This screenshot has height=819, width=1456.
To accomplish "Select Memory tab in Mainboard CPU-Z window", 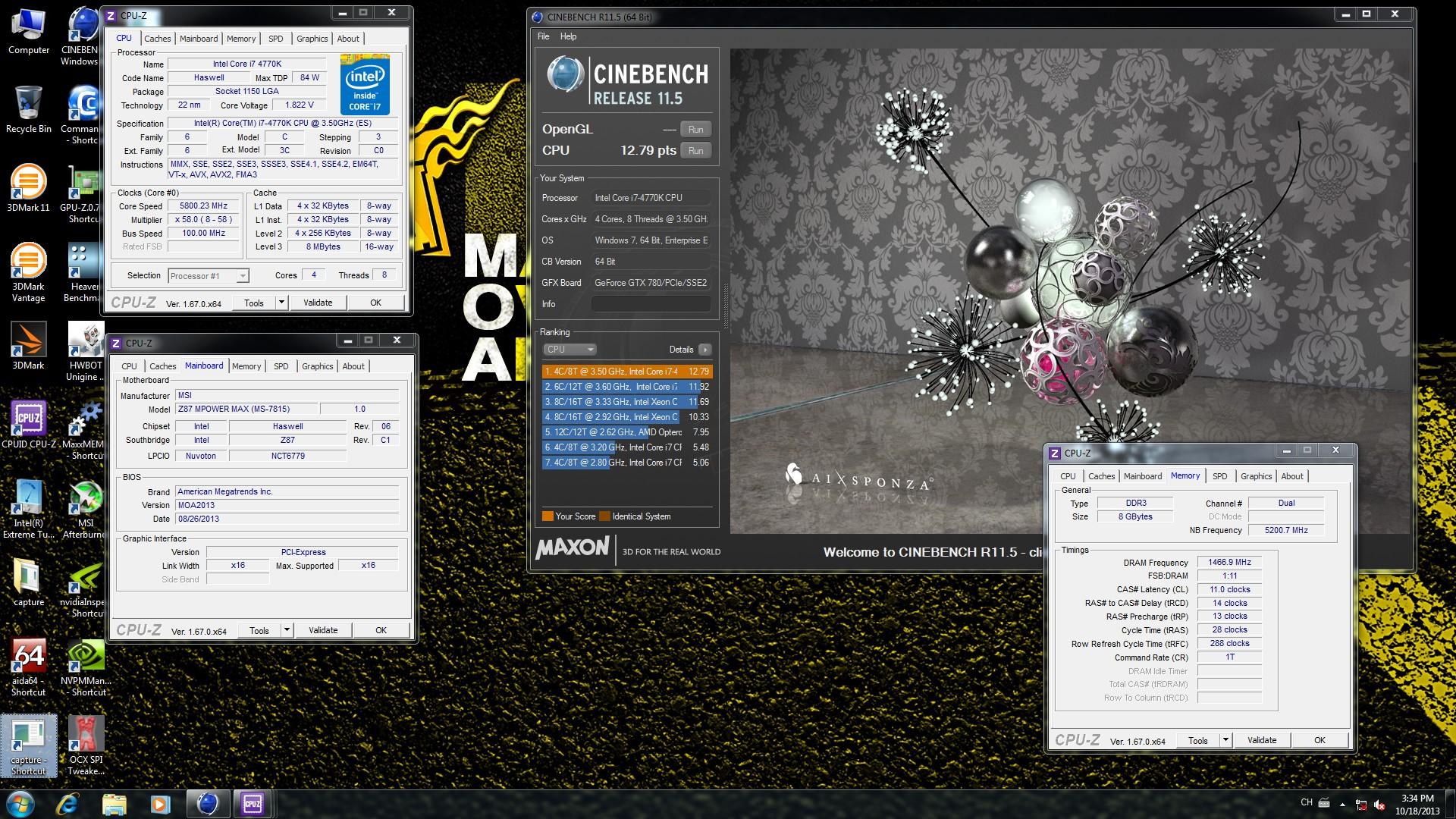I will (246, 366).
